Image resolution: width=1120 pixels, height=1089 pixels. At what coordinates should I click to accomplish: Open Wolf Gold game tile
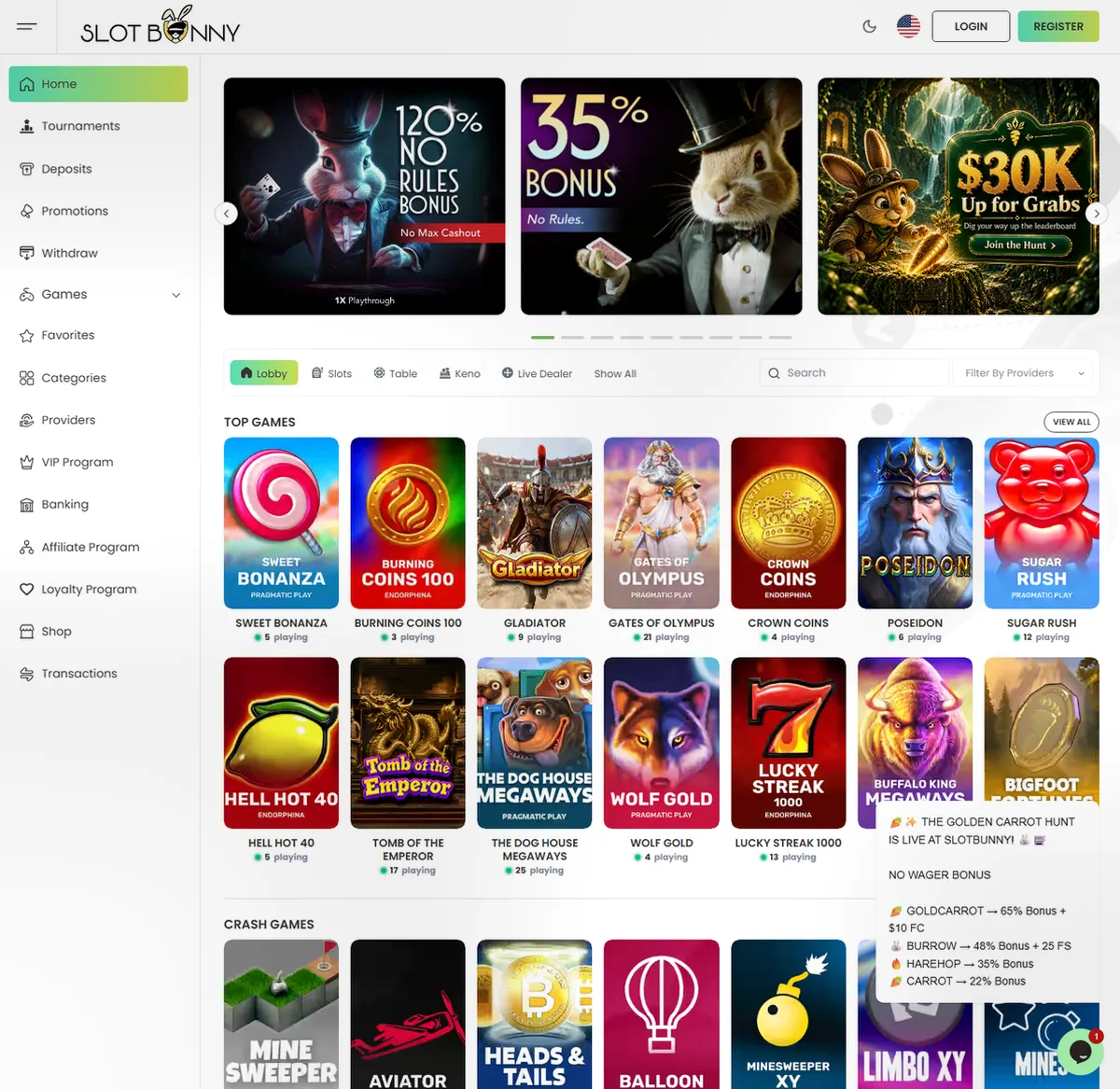[662, 743]
